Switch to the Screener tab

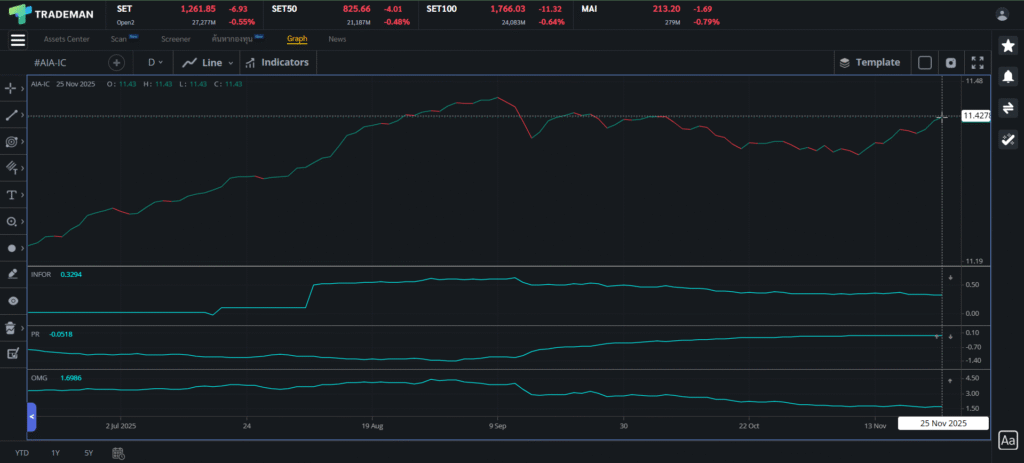pos(176,39)
